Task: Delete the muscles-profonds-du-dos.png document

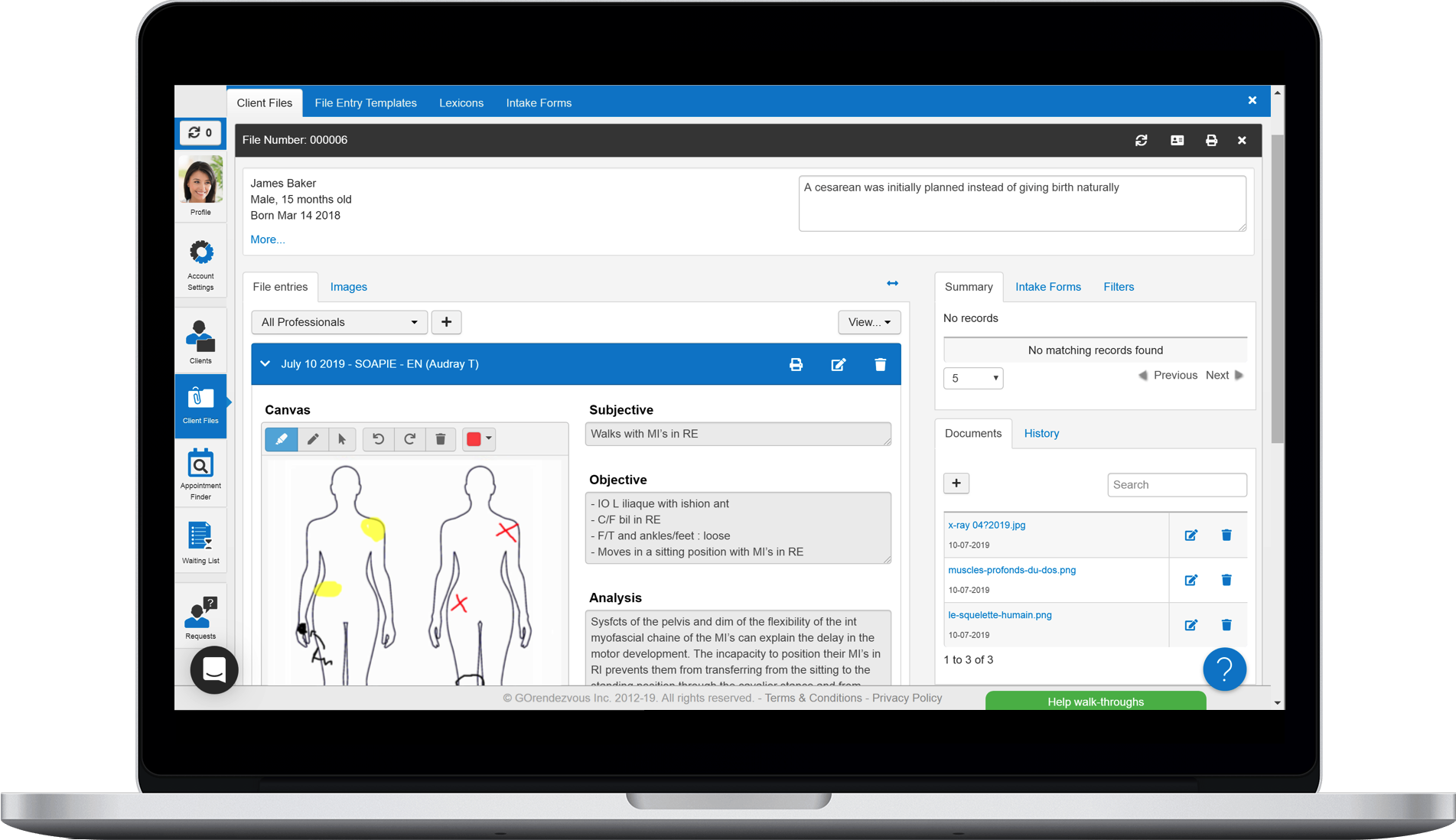Action: (1226, 580)
